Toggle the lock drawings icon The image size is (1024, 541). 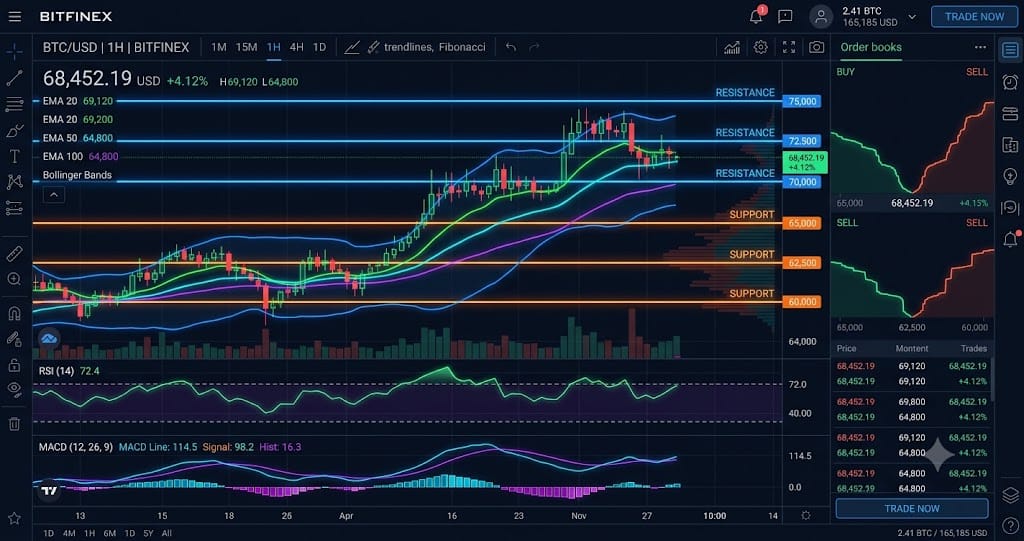[14, 365]
